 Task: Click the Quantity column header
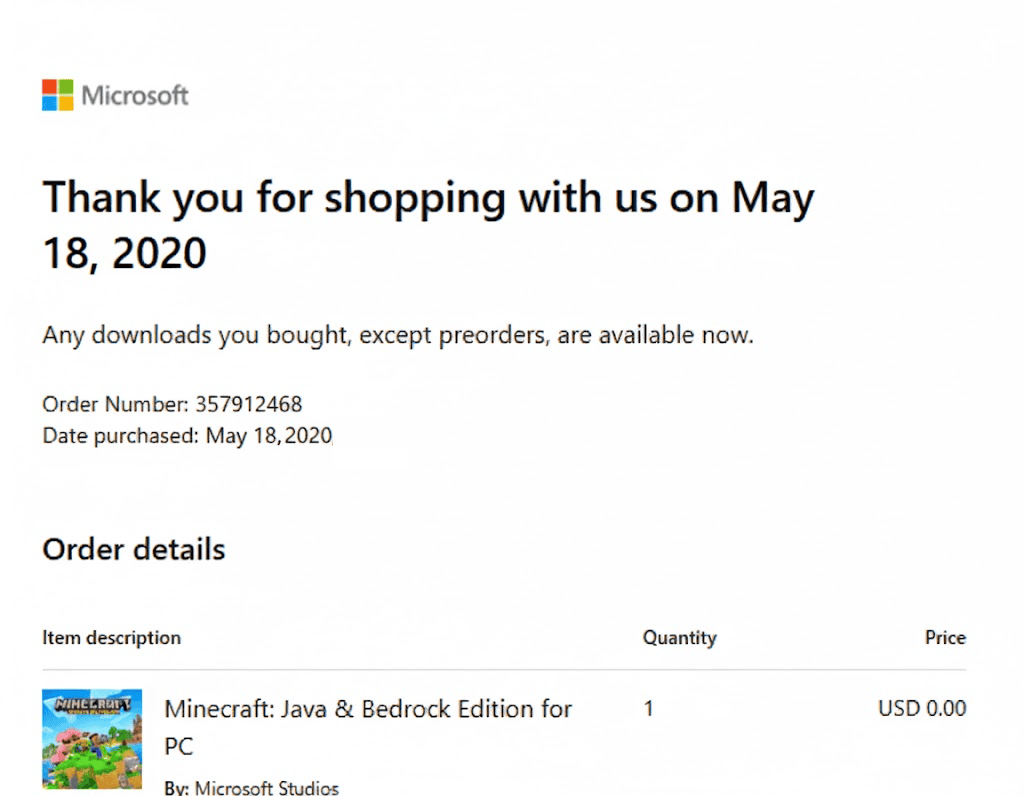[679, 638]
